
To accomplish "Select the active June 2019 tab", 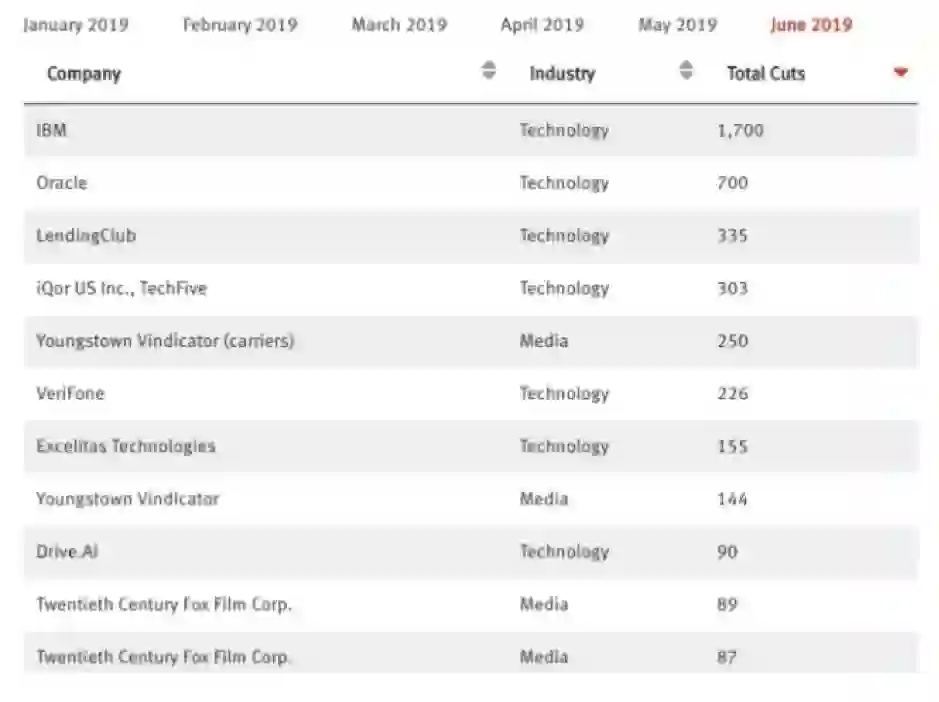I will [x=811, y=25].
